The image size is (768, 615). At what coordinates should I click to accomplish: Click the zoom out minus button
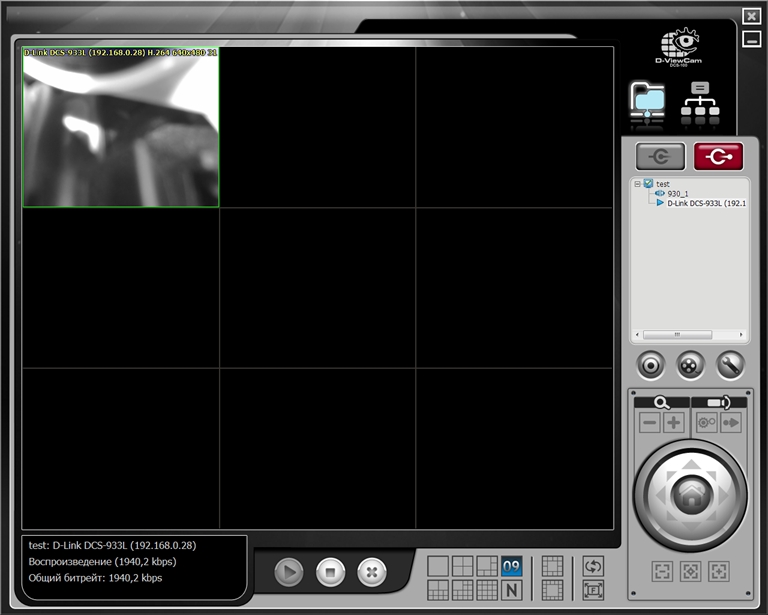pyautogui.click(x=650, y=423)
